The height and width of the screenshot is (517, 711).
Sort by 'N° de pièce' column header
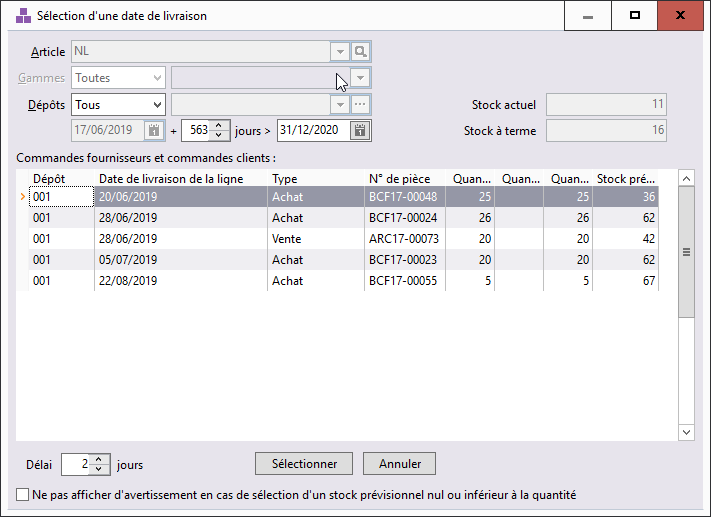pos(405,179)
